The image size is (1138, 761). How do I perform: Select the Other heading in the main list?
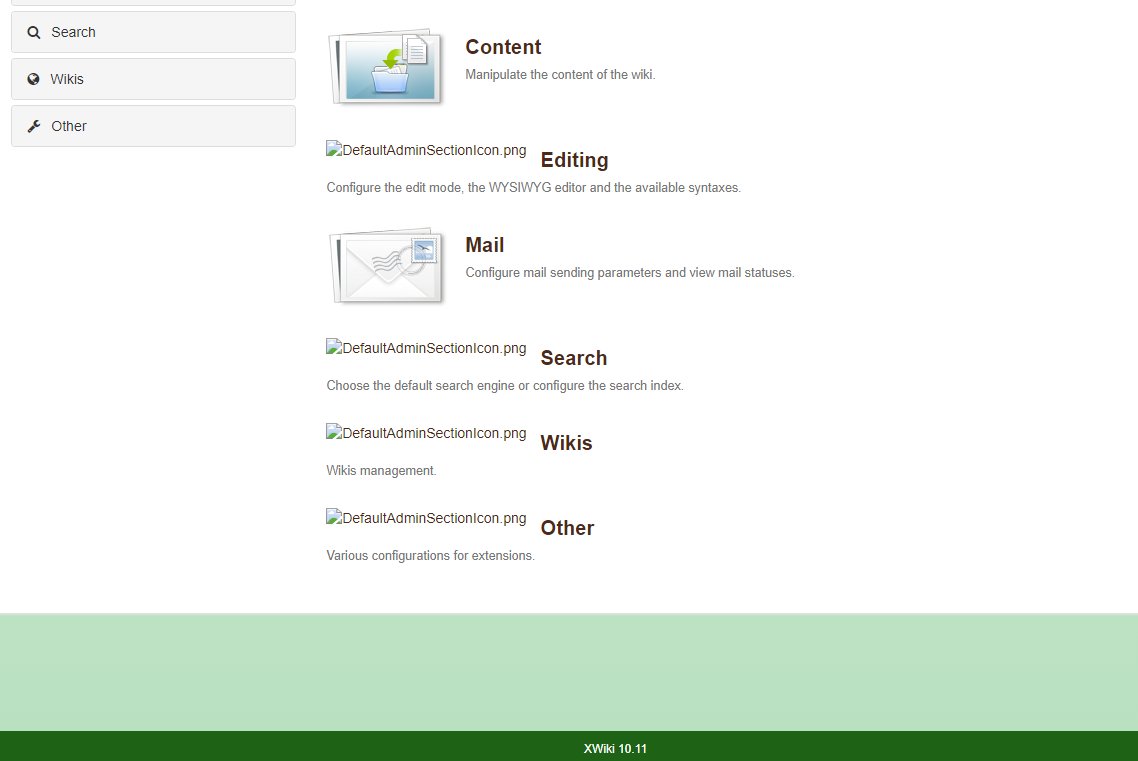[x=567, y=528]
